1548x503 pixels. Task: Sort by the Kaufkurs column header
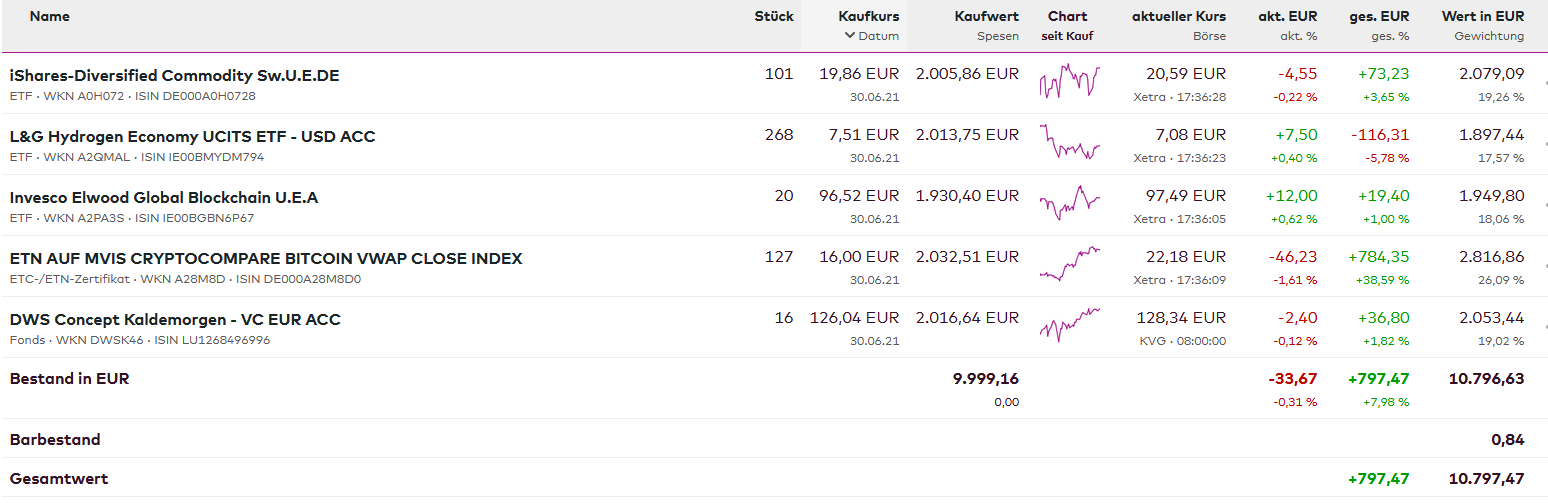pos(868,16)
